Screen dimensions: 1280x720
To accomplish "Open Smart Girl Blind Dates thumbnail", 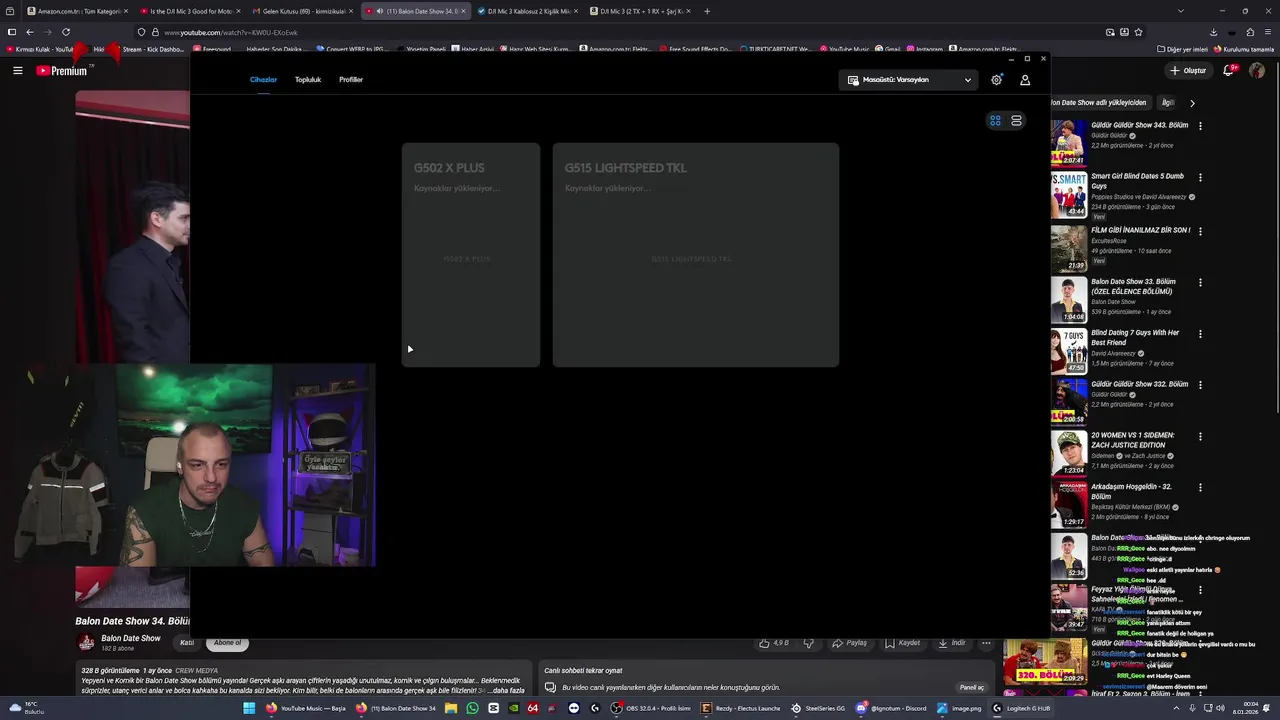I will pos(1068,194).
